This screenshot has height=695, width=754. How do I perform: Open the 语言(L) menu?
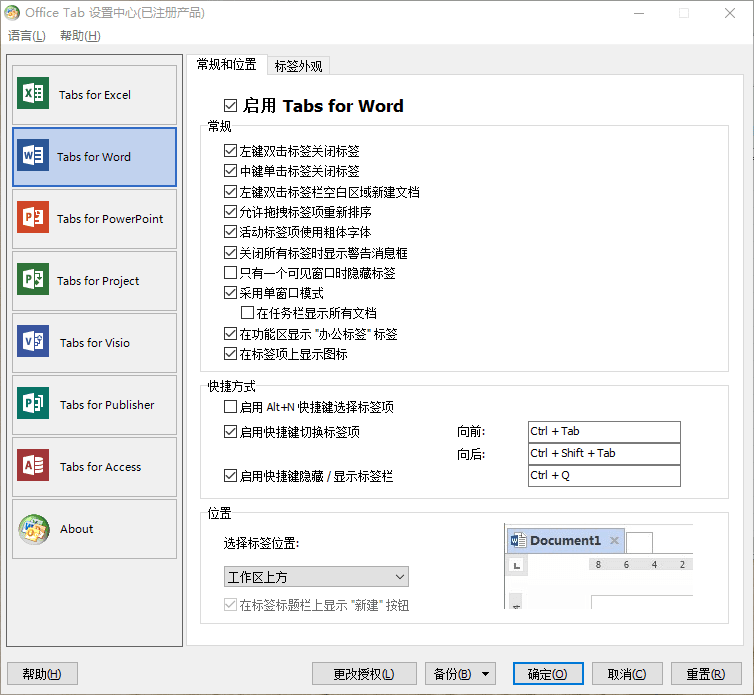(26, 36)
